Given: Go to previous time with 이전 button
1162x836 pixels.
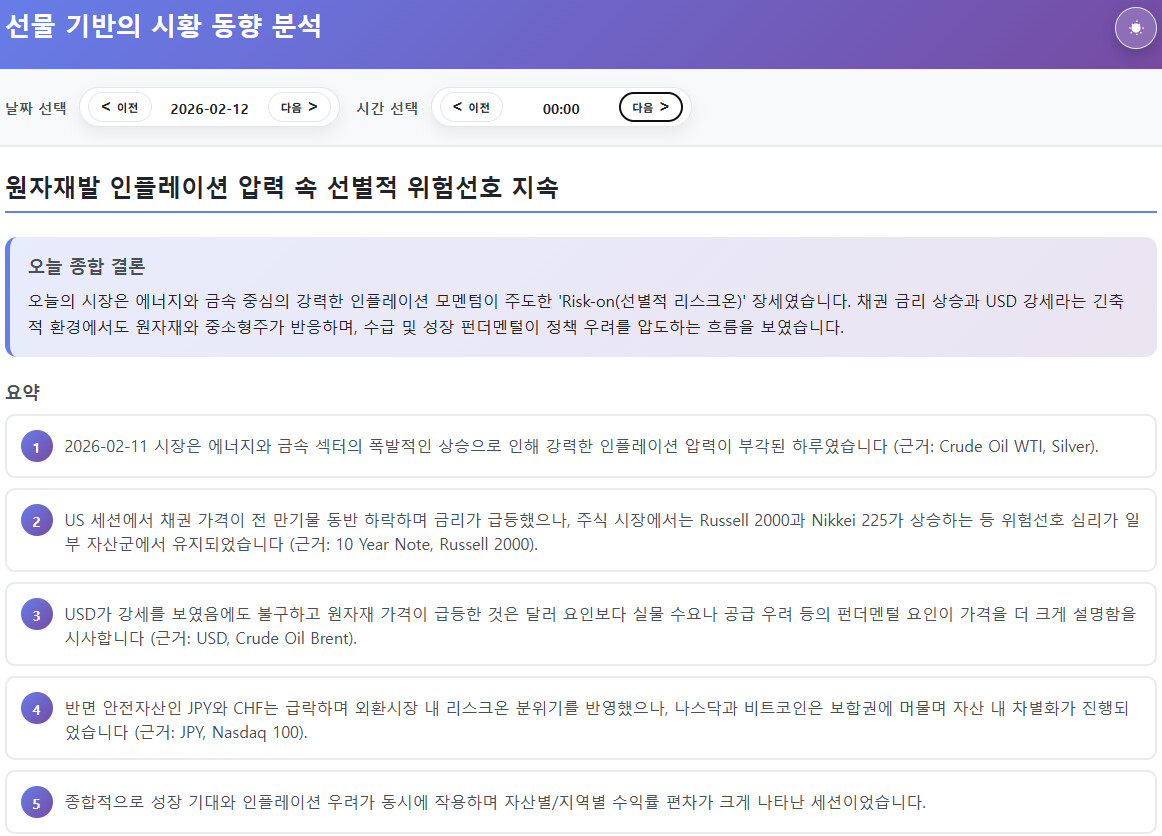Looking at the screenshot, I should [471, 107].
